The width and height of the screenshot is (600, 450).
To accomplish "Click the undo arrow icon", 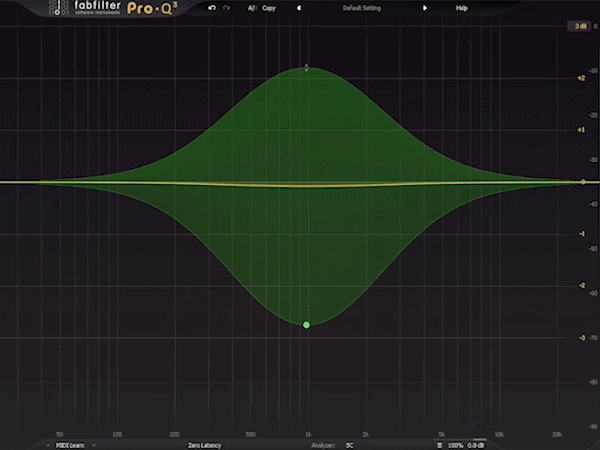I will coord(212,8).
